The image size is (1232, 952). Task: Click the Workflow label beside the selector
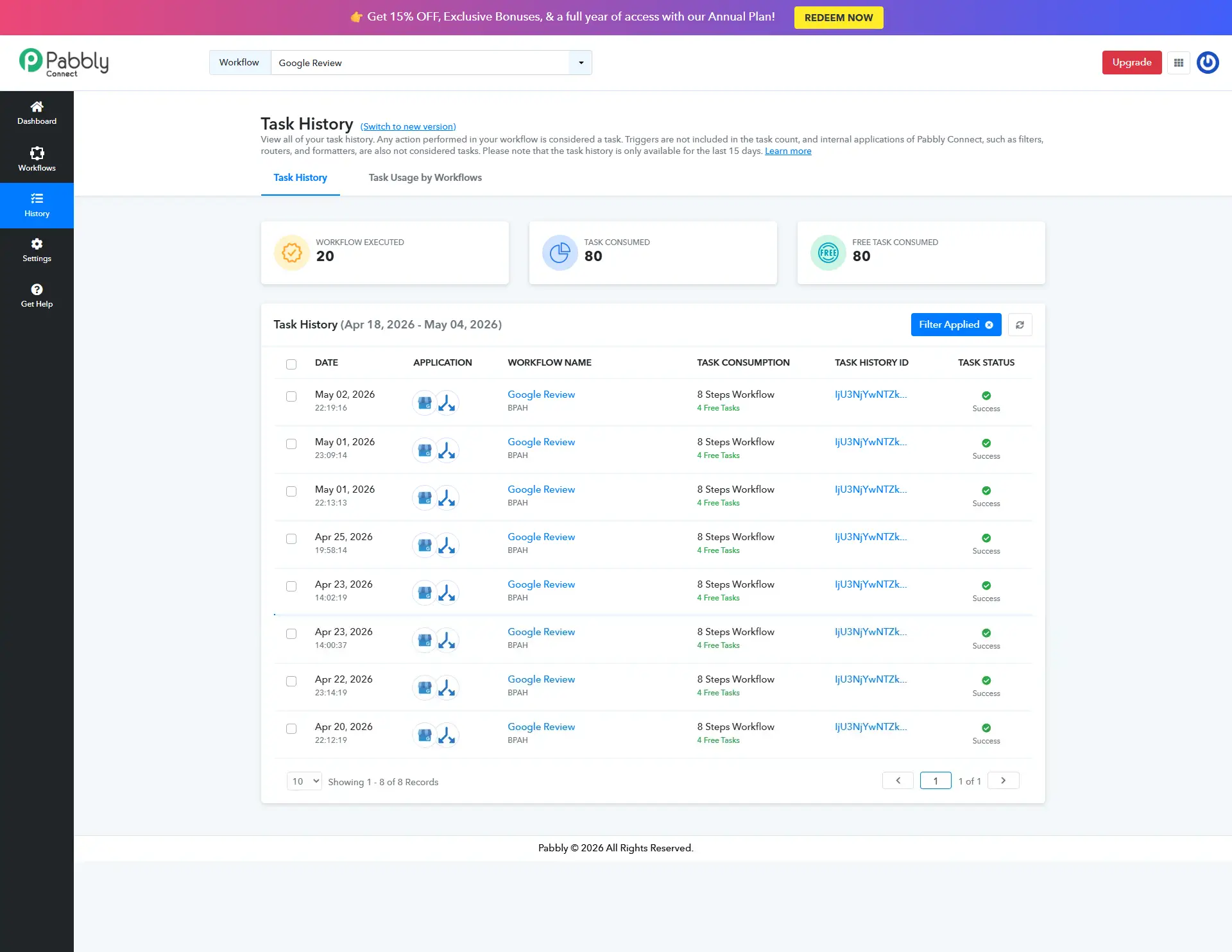click(x=239, y=63)
